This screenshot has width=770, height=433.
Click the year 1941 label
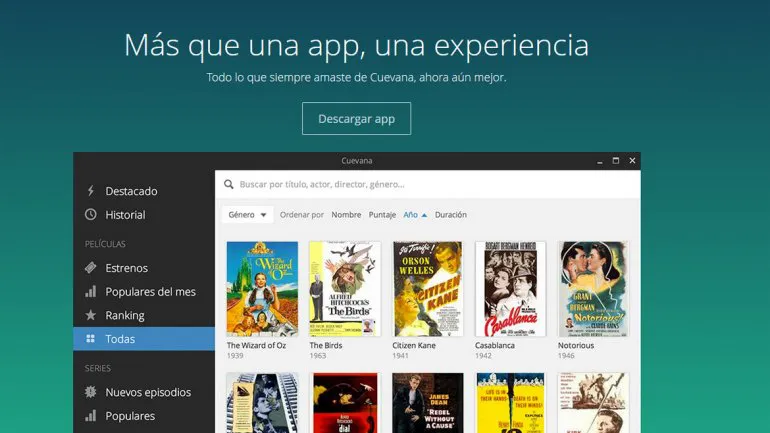coord(400,355)
